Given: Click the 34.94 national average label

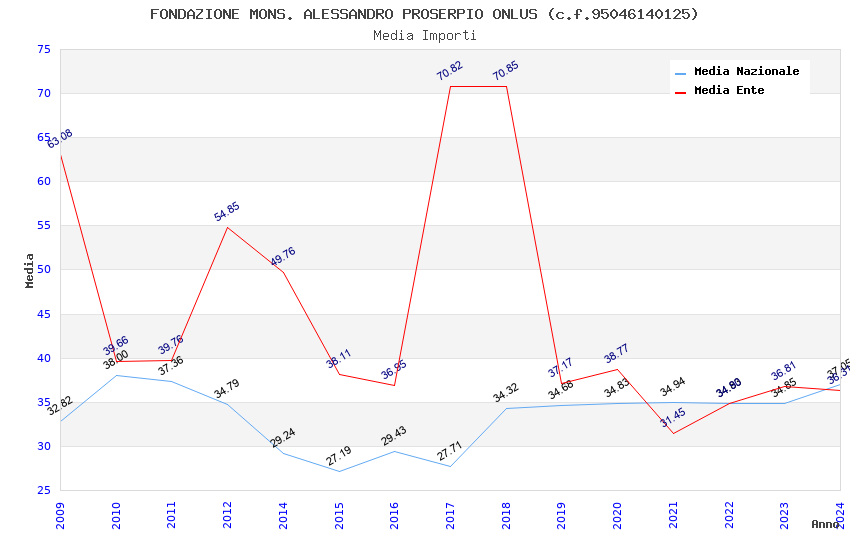Looking at the screenshot, I should (673, 387).
